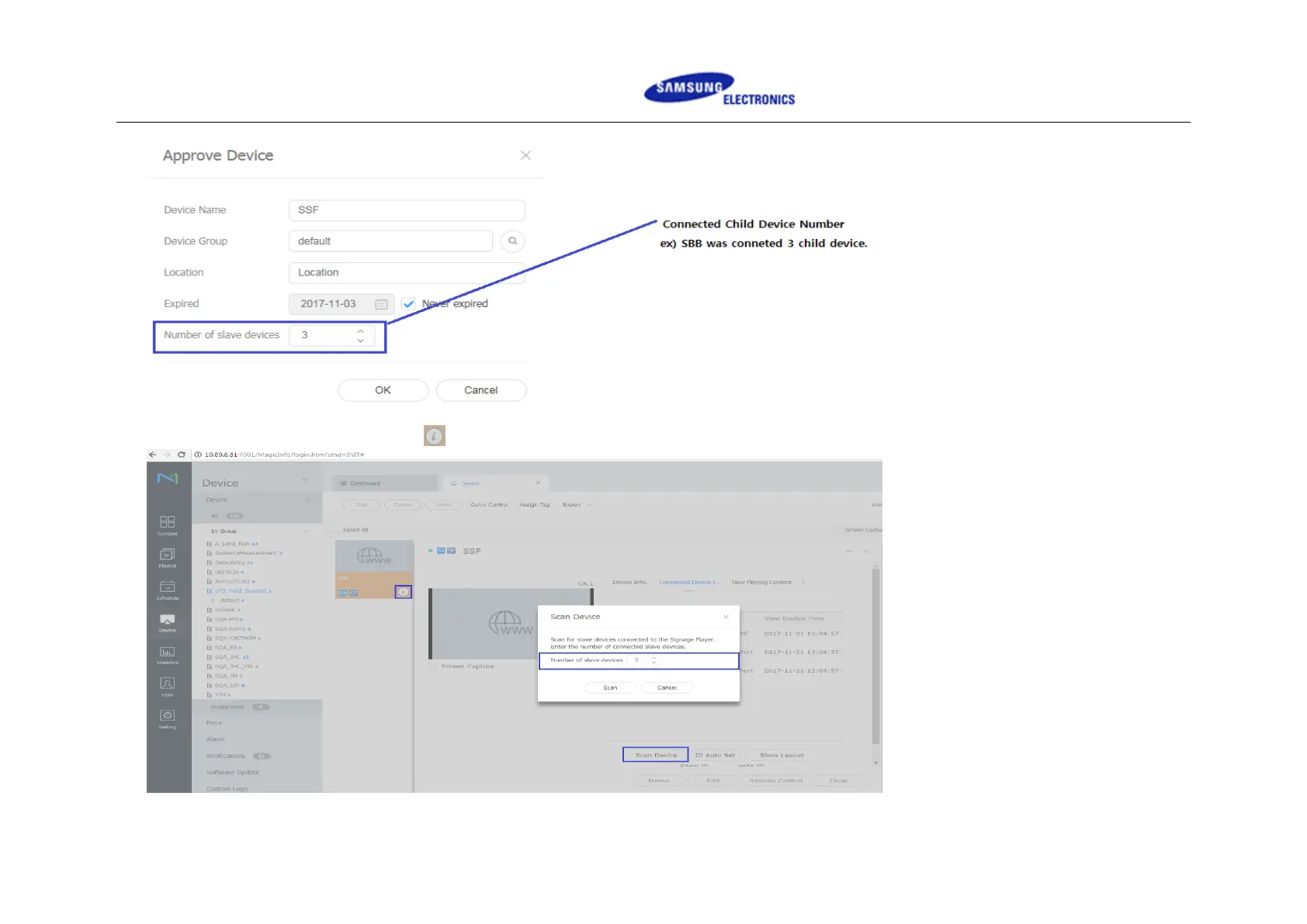Collapse the Device side panel with the arrow
Screen dimensions: 1307x924
click(x=307, y=480)
